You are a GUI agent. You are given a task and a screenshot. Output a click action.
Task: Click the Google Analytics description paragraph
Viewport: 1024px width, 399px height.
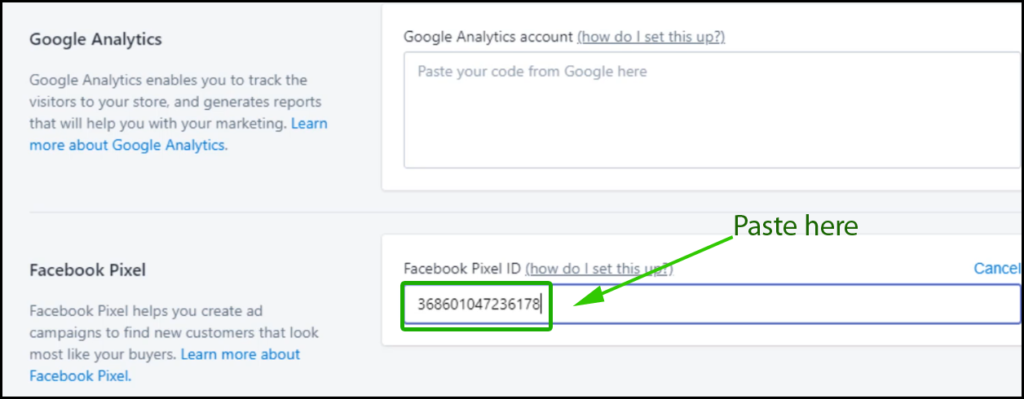[x=178, y=112]
